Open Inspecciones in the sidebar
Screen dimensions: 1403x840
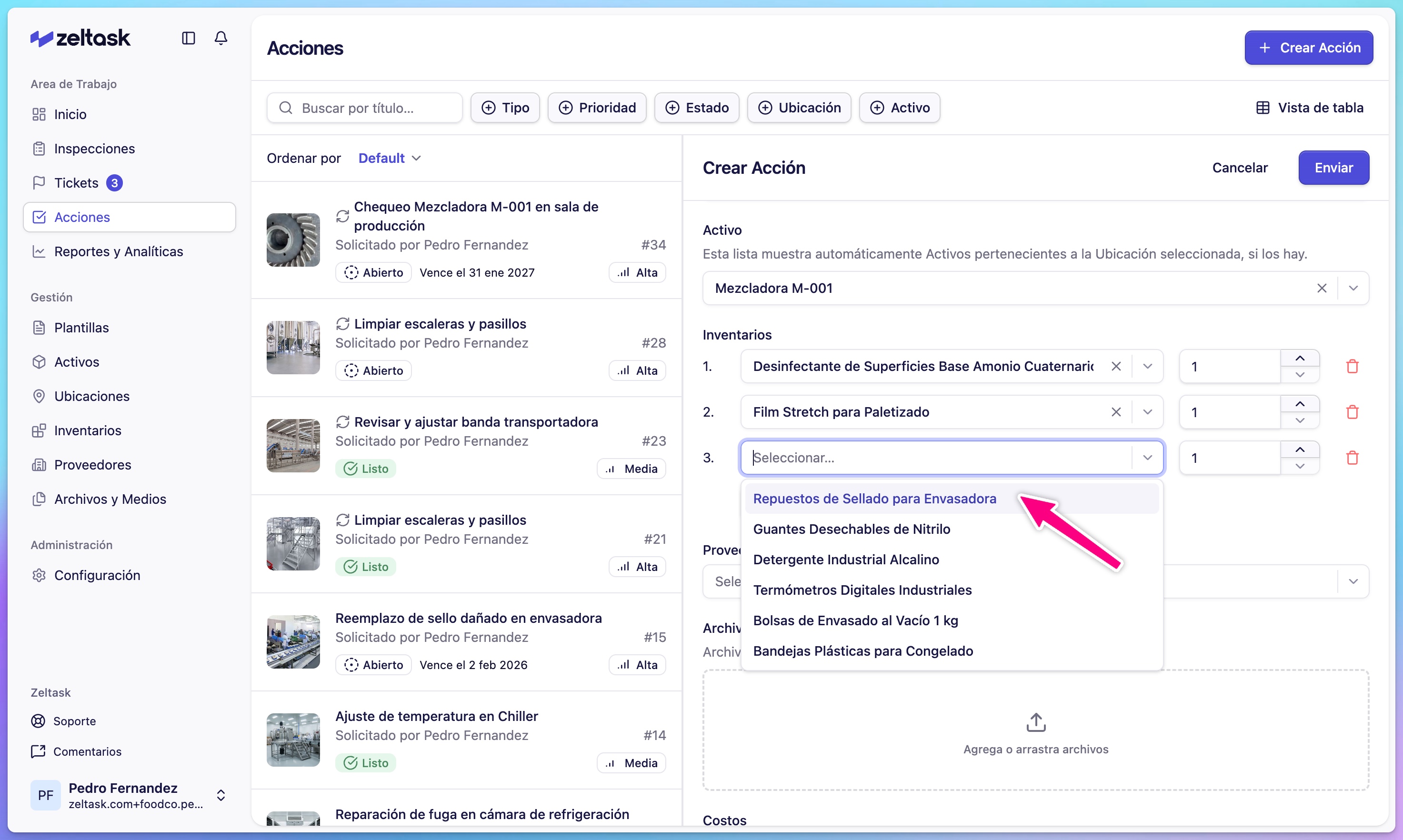click(x=129, y=149)
